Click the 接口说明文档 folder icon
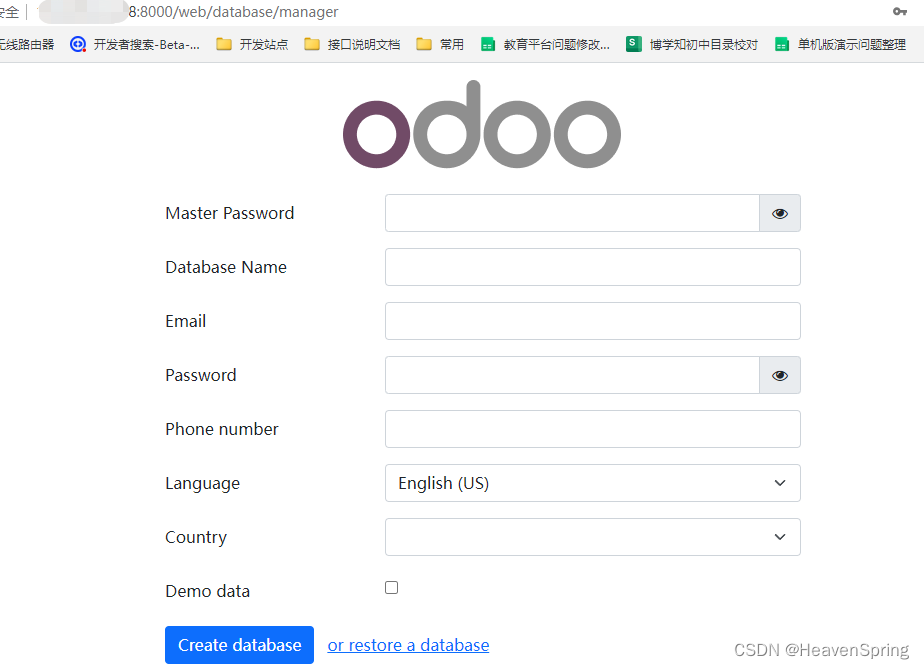 coord(313,43)
